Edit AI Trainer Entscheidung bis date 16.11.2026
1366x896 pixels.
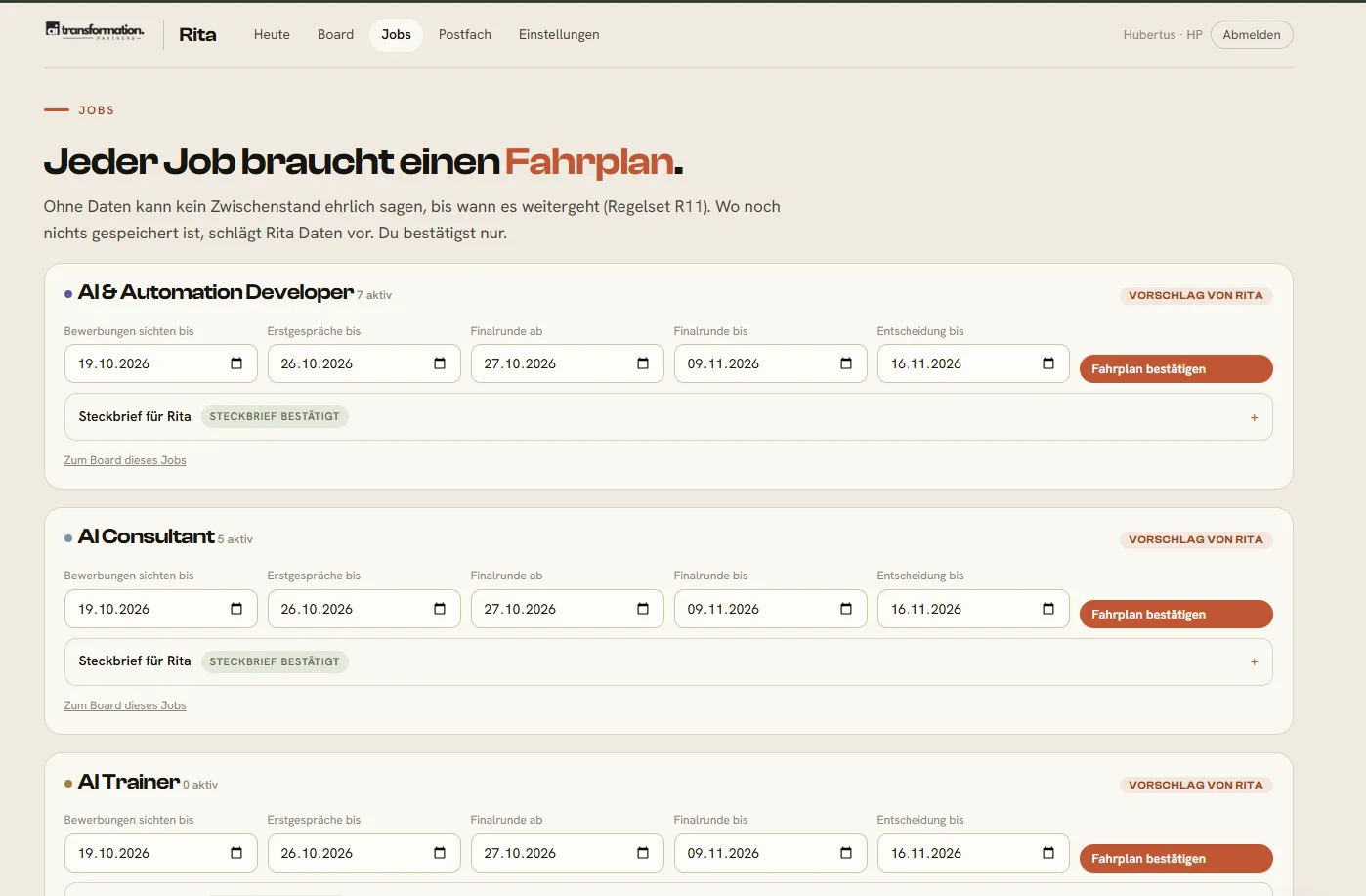pyautogui.click(x=973, y=853)
